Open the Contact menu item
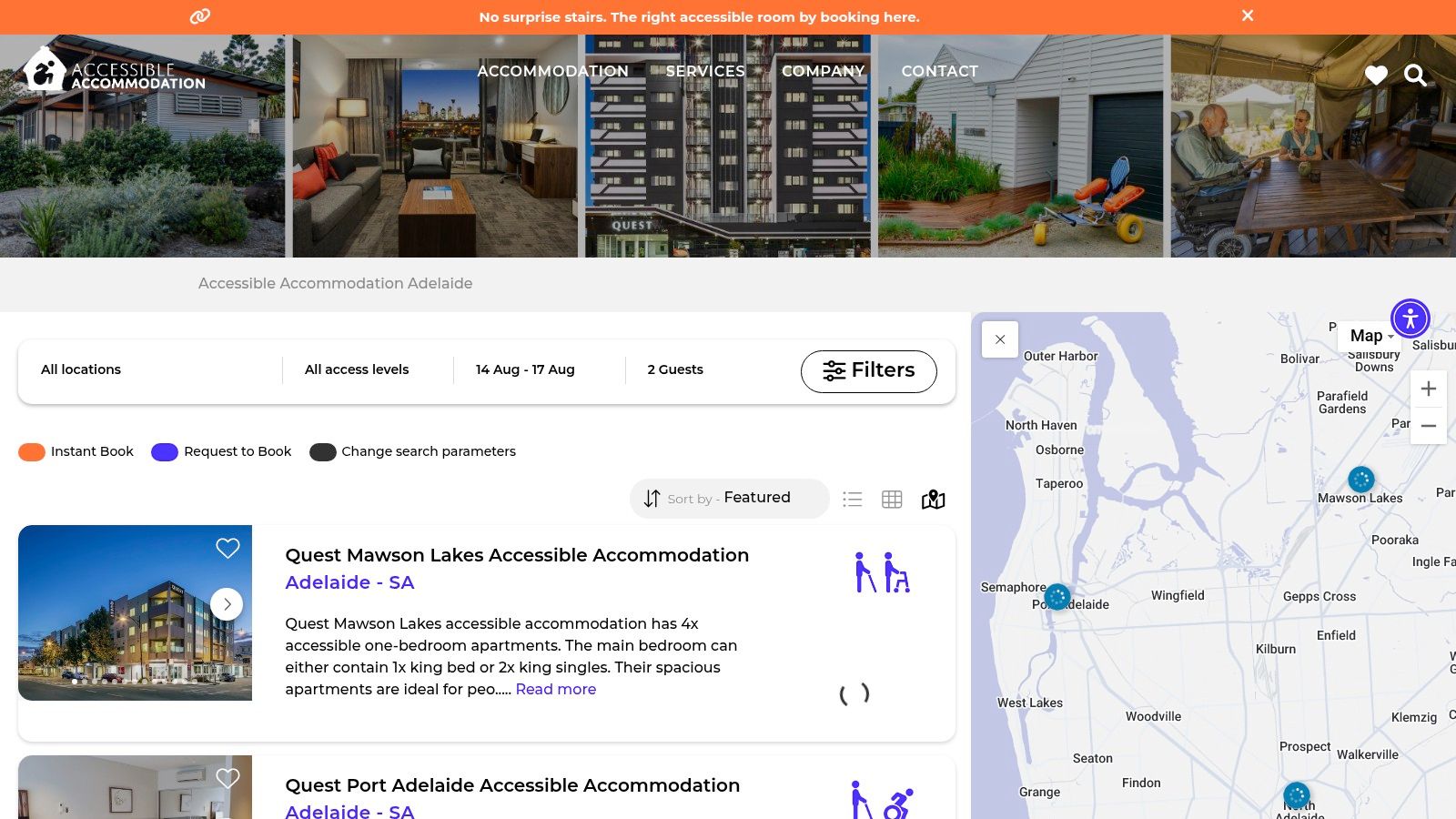Screen dimensions: 1456x819 coord(940,71)
